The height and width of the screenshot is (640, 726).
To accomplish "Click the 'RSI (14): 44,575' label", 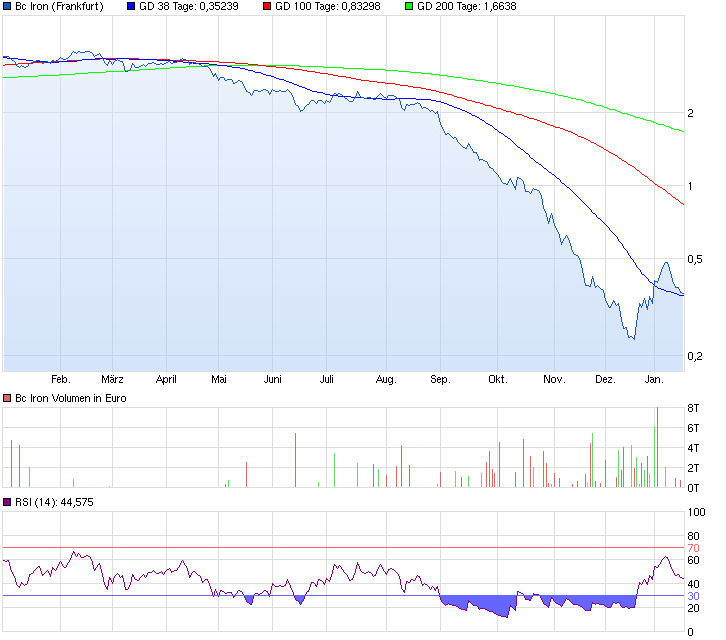I will 54,502.
